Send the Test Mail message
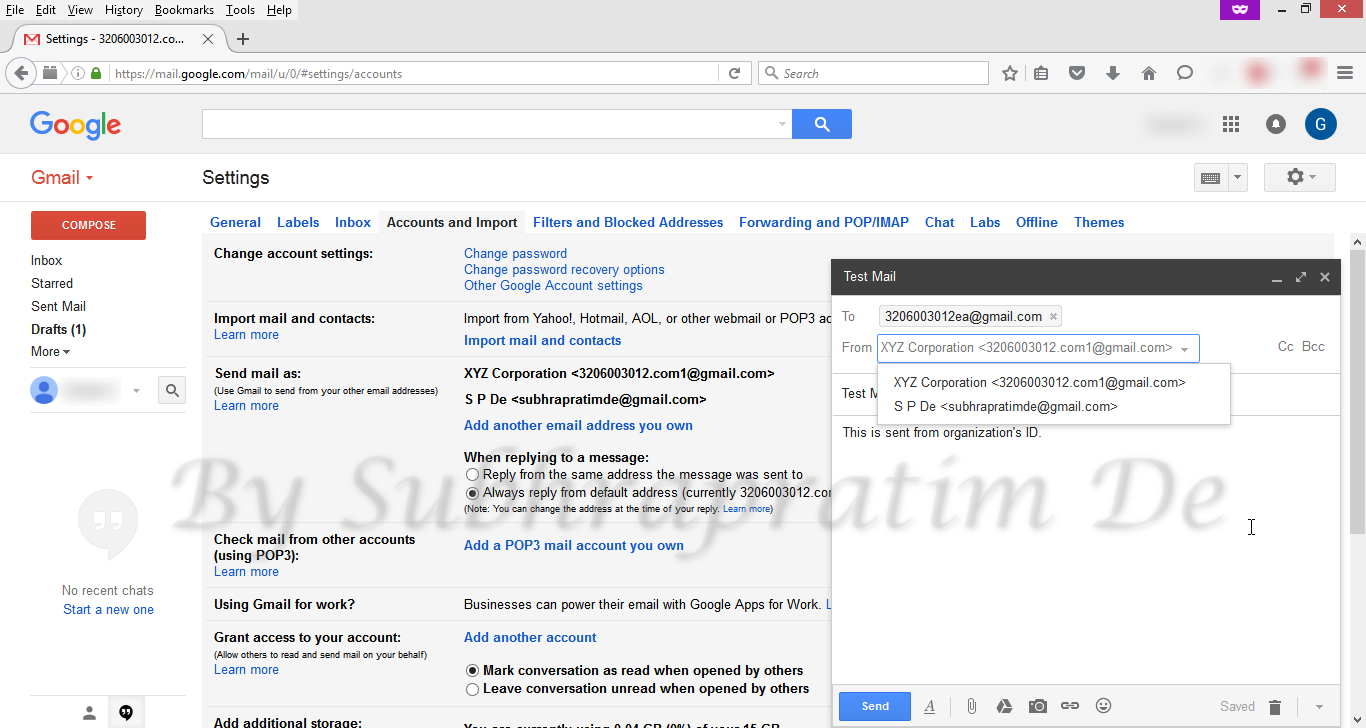Viewport: 1366px width, 728px height. 875,706
